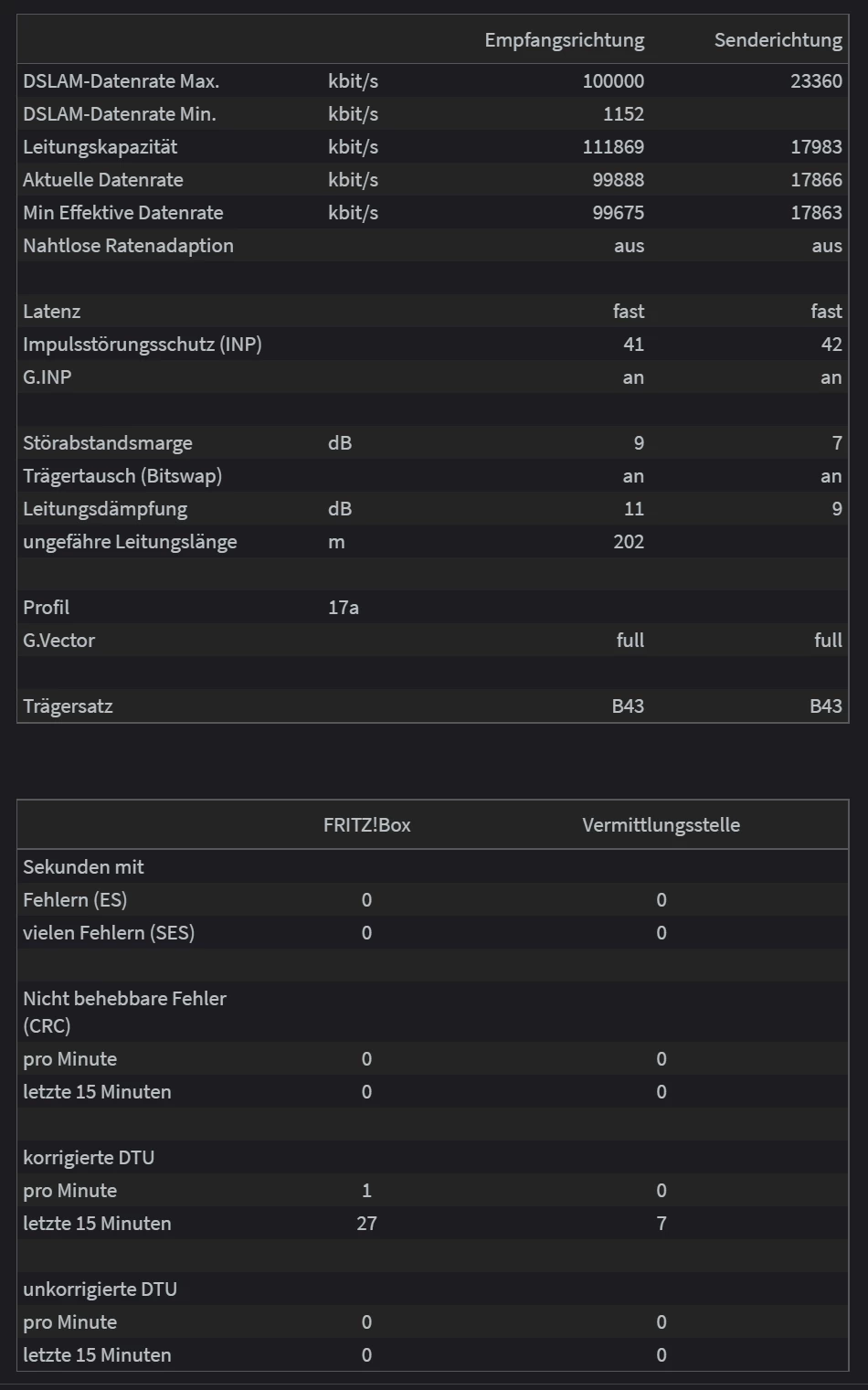Click the Impulsstörungsschutz (INP) label
This screenshot has width=868, height=1390.
click(x=142, y=345)
